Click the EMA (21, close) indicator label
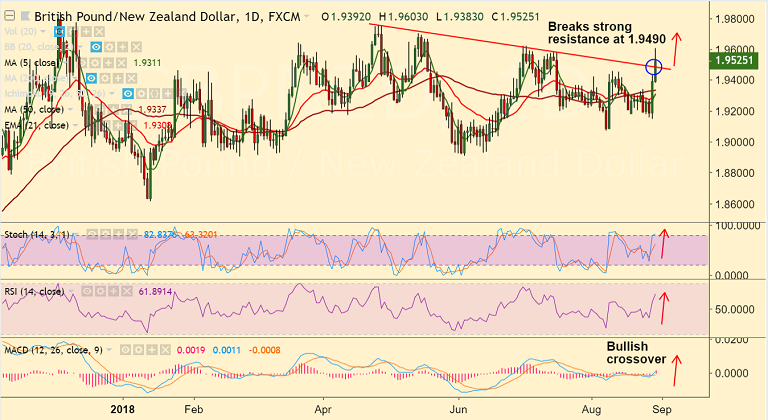This screenshot has width=768, height=420. coord(37,125)
